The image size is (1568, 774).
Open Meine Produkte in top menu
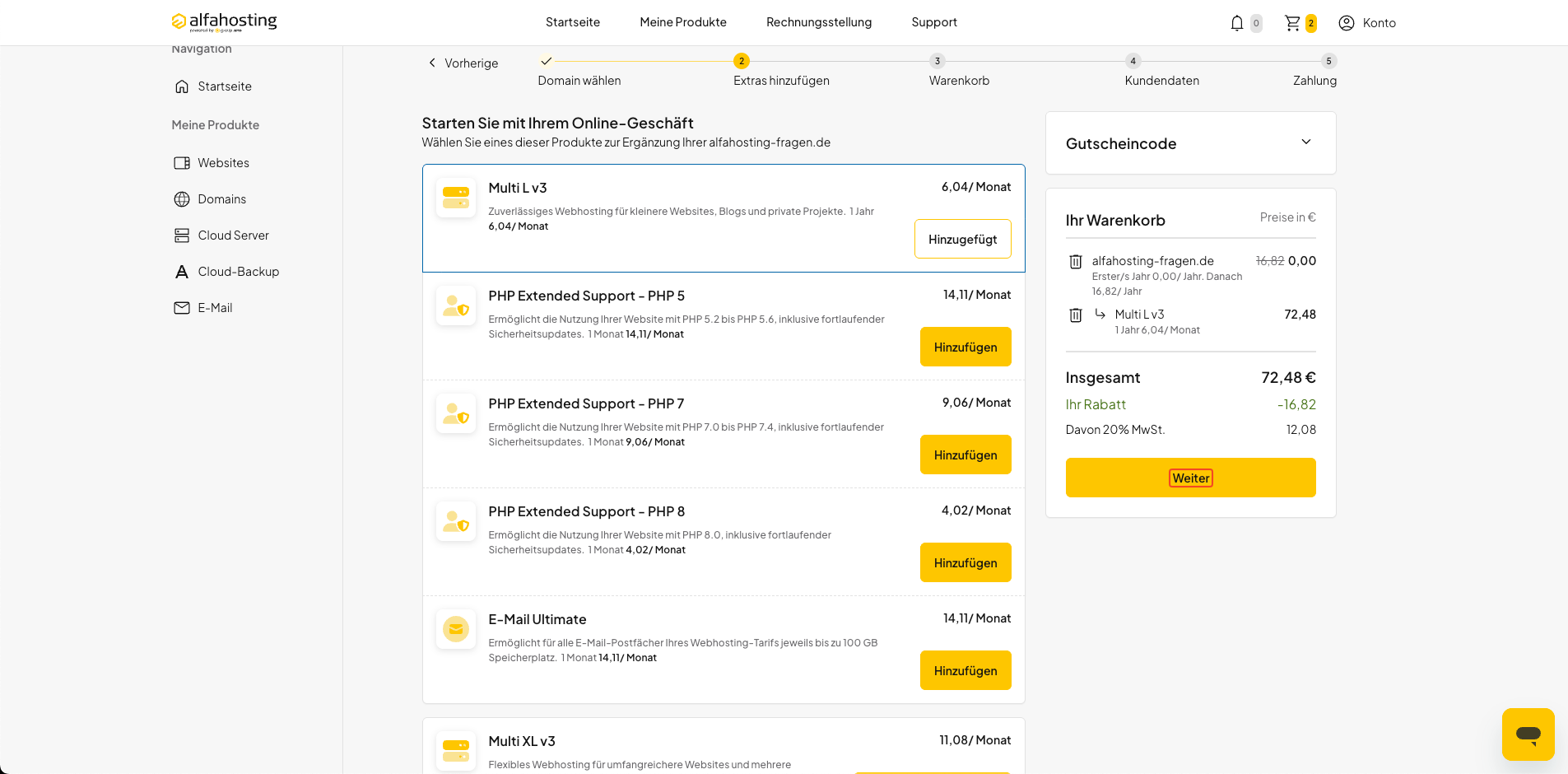pos(683,22)
